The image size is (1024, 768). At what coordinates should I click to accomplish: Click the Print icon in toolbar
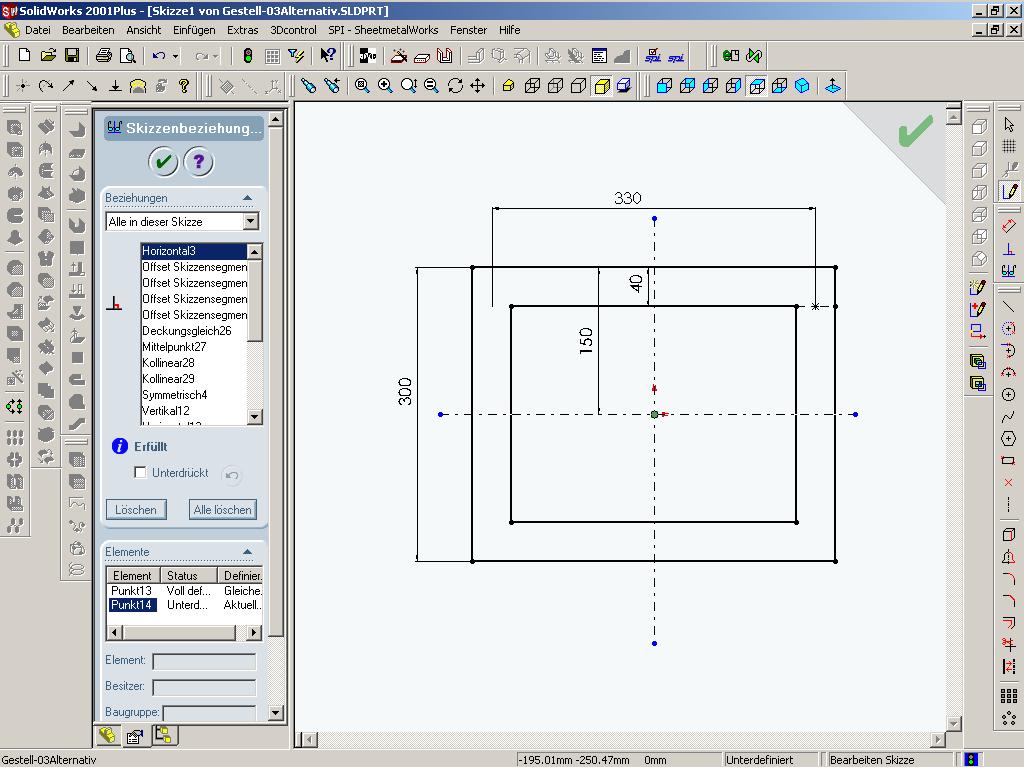point(103,56)
